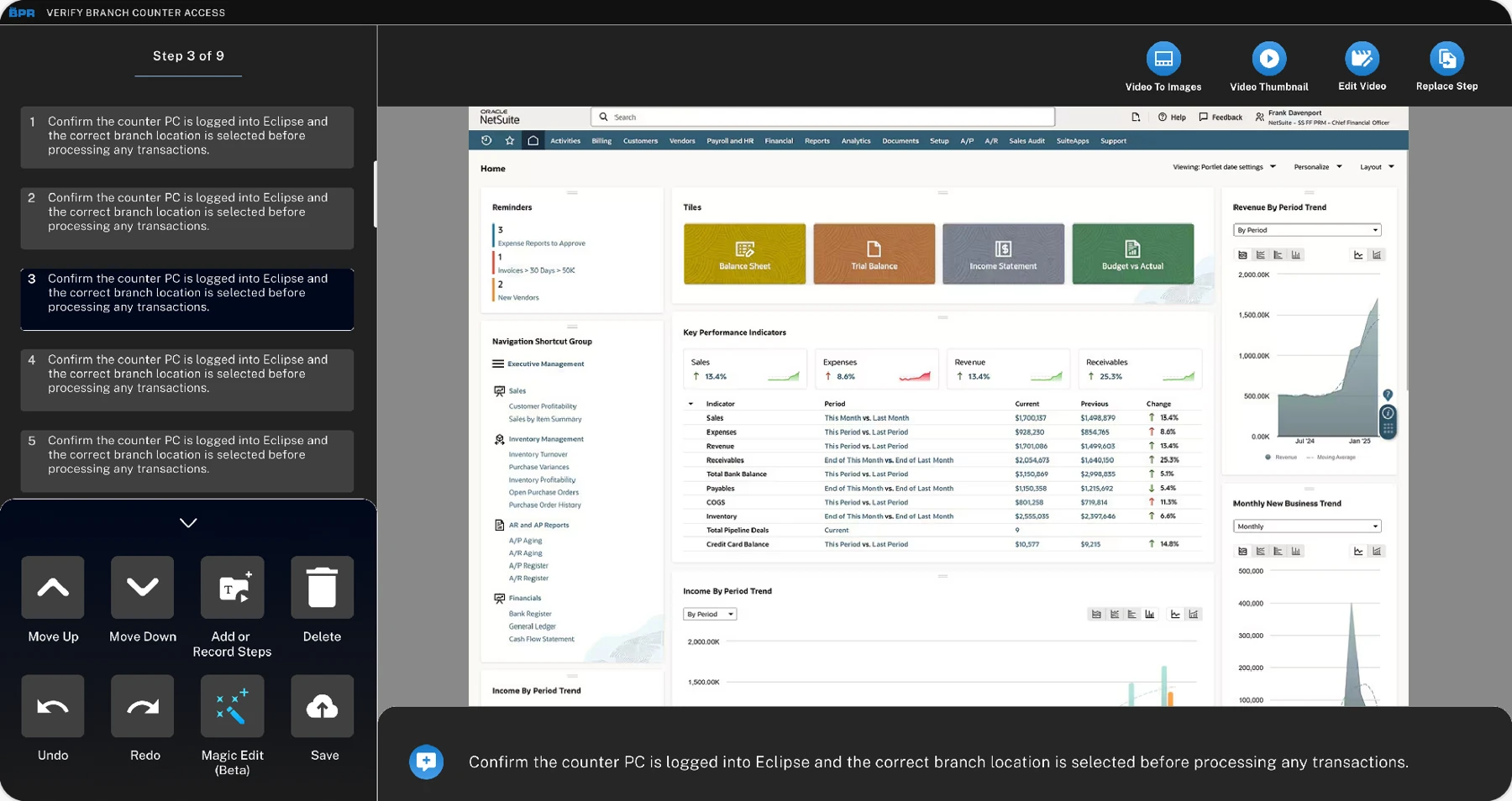The height and width of the screenshot is (801, 1512).
Task: Open the A/P Aging link
Action: tap(525, 541)
